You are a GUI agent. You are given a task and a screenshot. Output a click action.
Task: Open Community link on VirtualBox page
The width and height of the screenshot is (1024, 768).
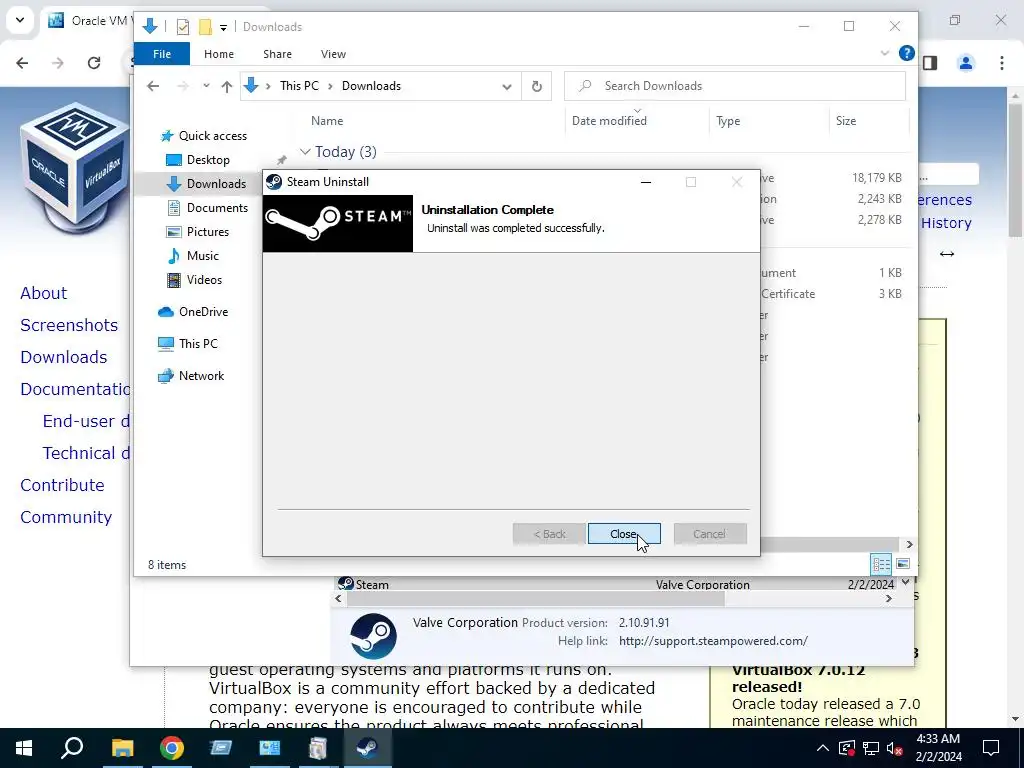pos(66,517)
